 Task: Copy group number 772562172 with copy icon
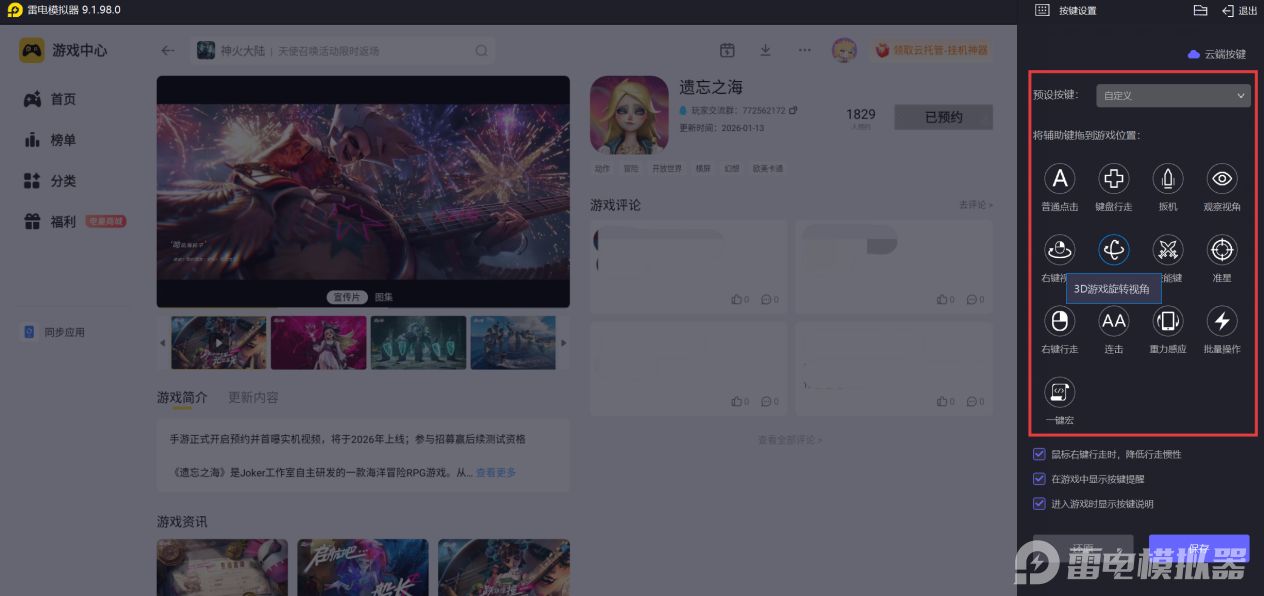(793, 109)
